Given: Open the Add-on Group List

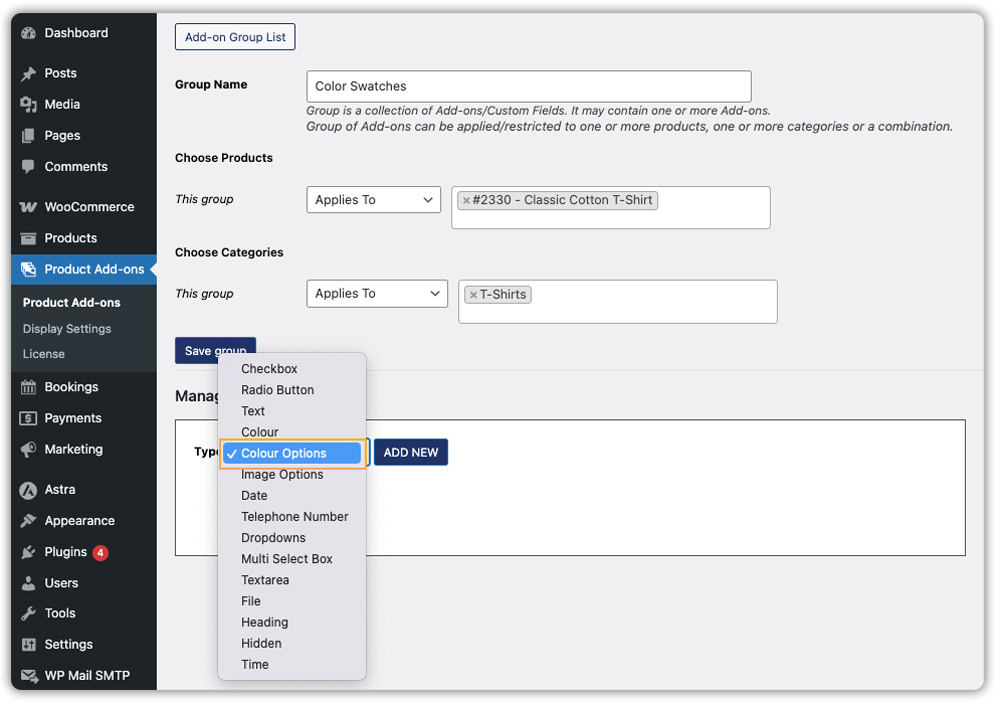Looking at the screenshot, I should [x=235, y=37].
